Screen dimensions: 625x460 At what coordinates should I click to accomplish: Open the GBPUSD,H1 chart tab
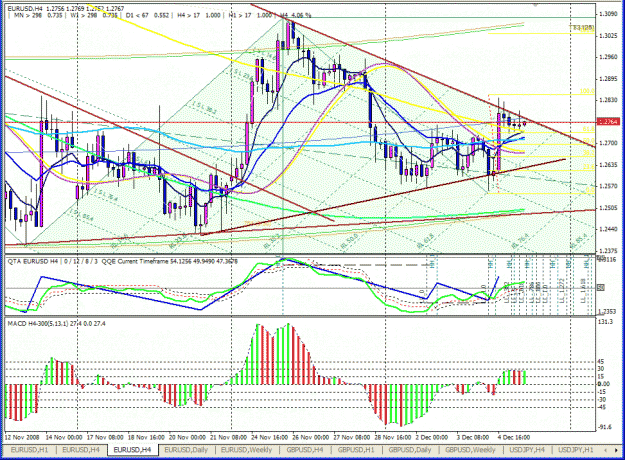tap(356, 450)
